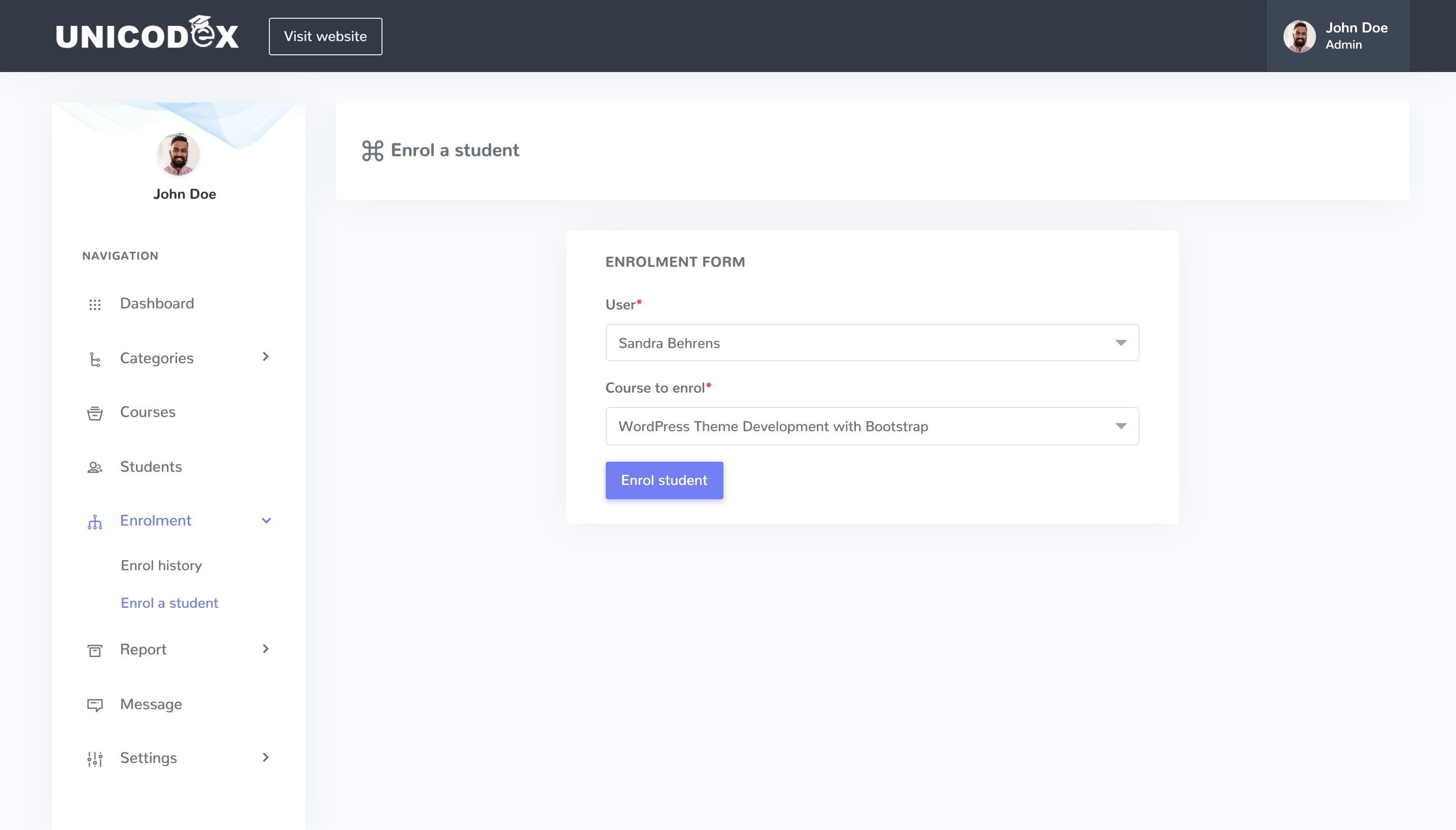Open Enrol history in sidebar
The image size is (1456, 830).
click(x=161, y=566)
